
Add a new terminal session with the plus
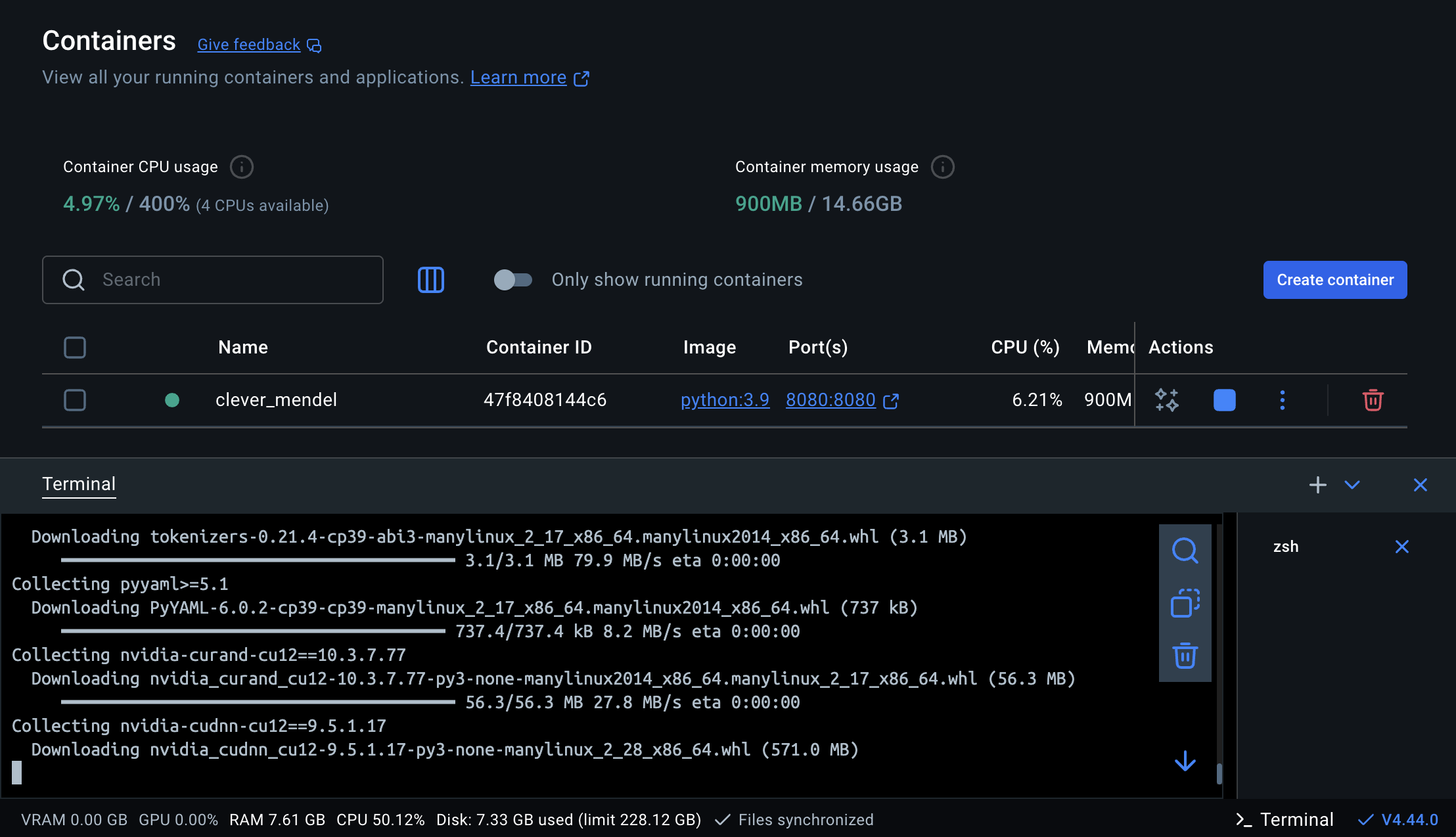tap(1317, 485)
